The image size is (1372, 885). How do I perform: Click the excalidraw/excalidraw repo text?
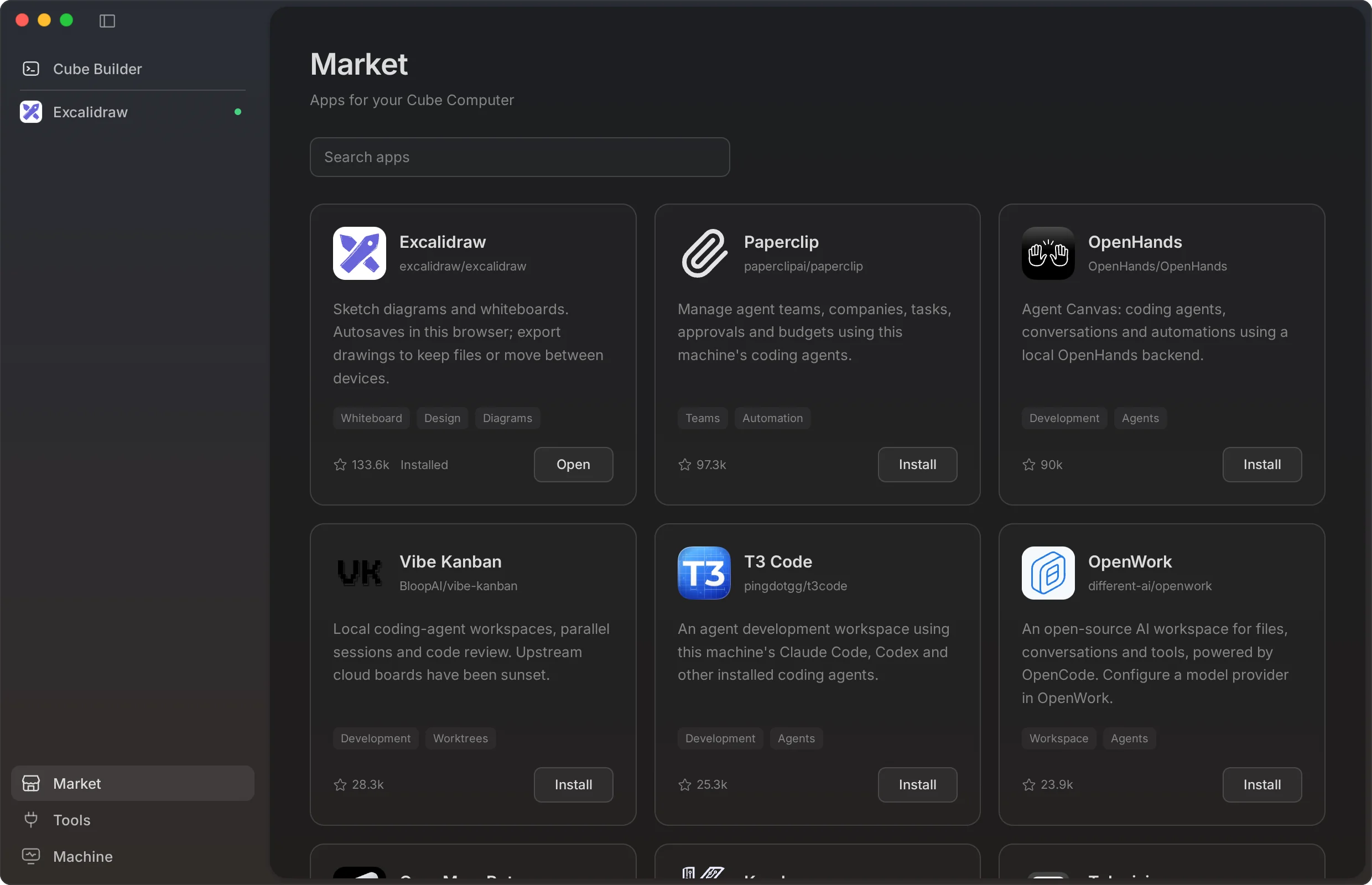(462, 266)
